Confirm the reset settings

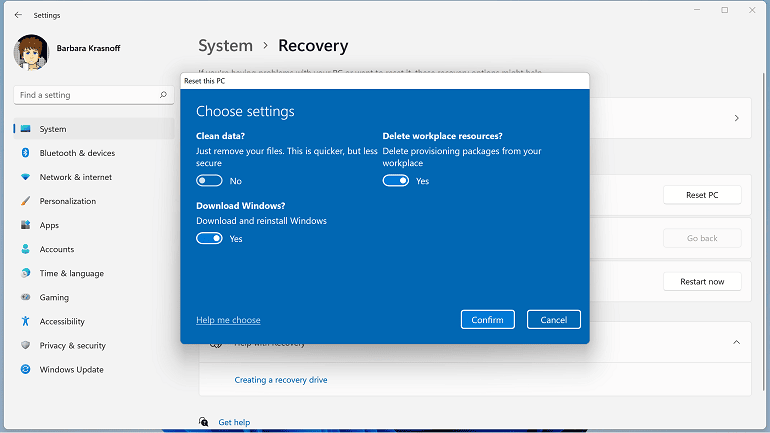[x=488, y=320]
